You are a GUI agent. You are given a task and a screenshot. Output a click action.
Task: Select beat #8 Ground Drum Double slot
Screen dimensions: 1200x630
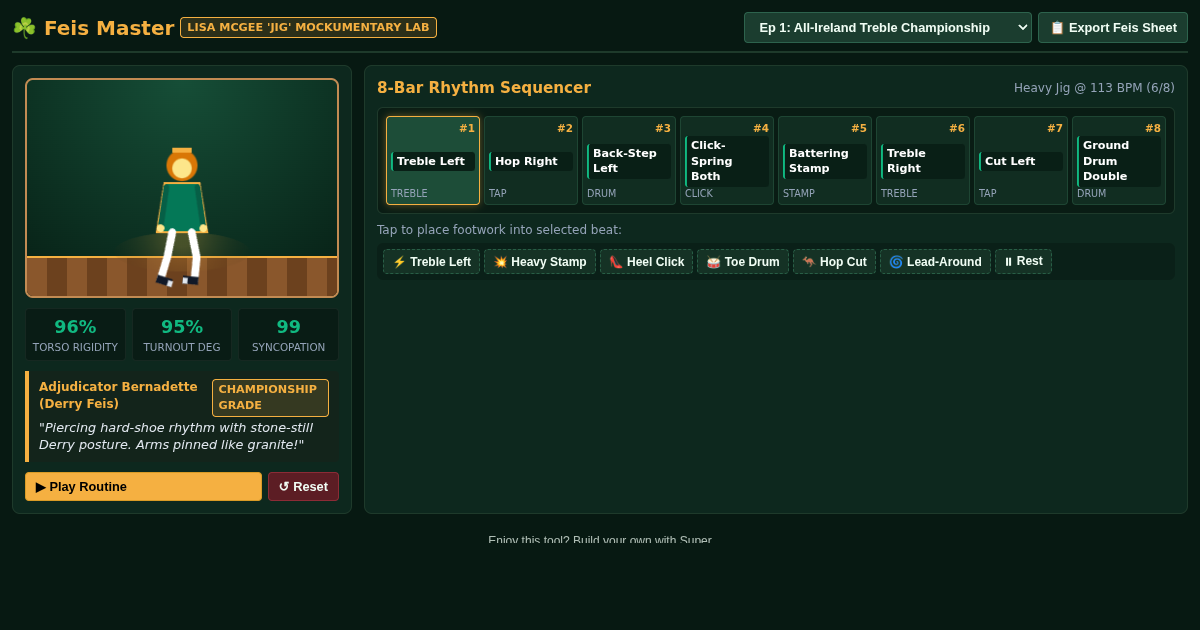tap(1119, 161)
